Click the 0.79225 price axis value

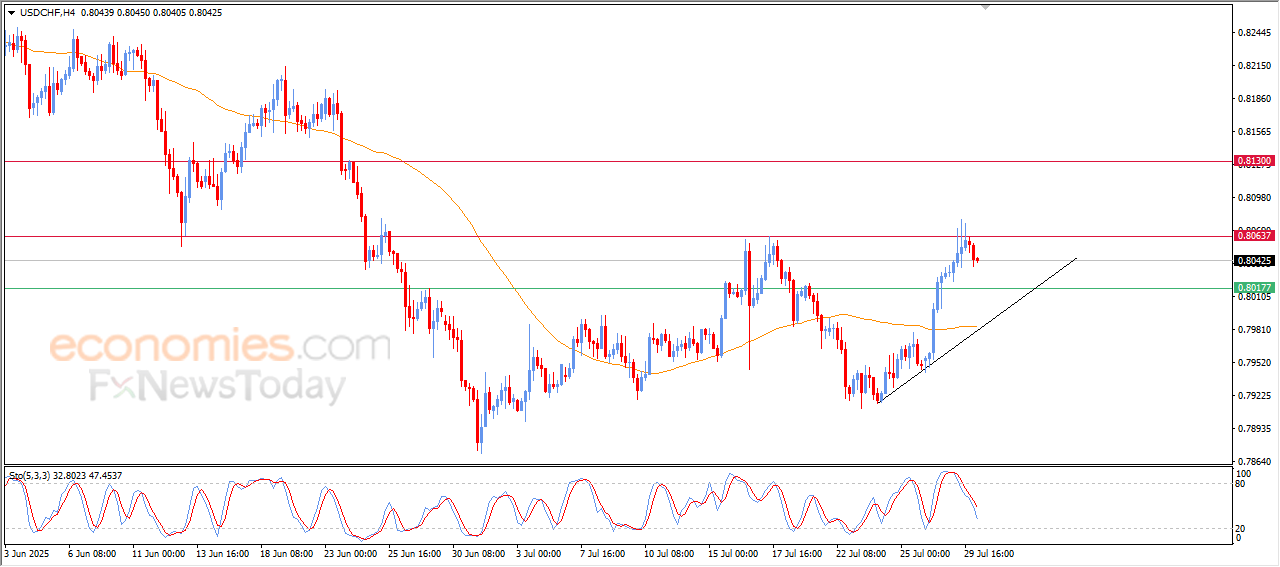tap(1254, 396)
